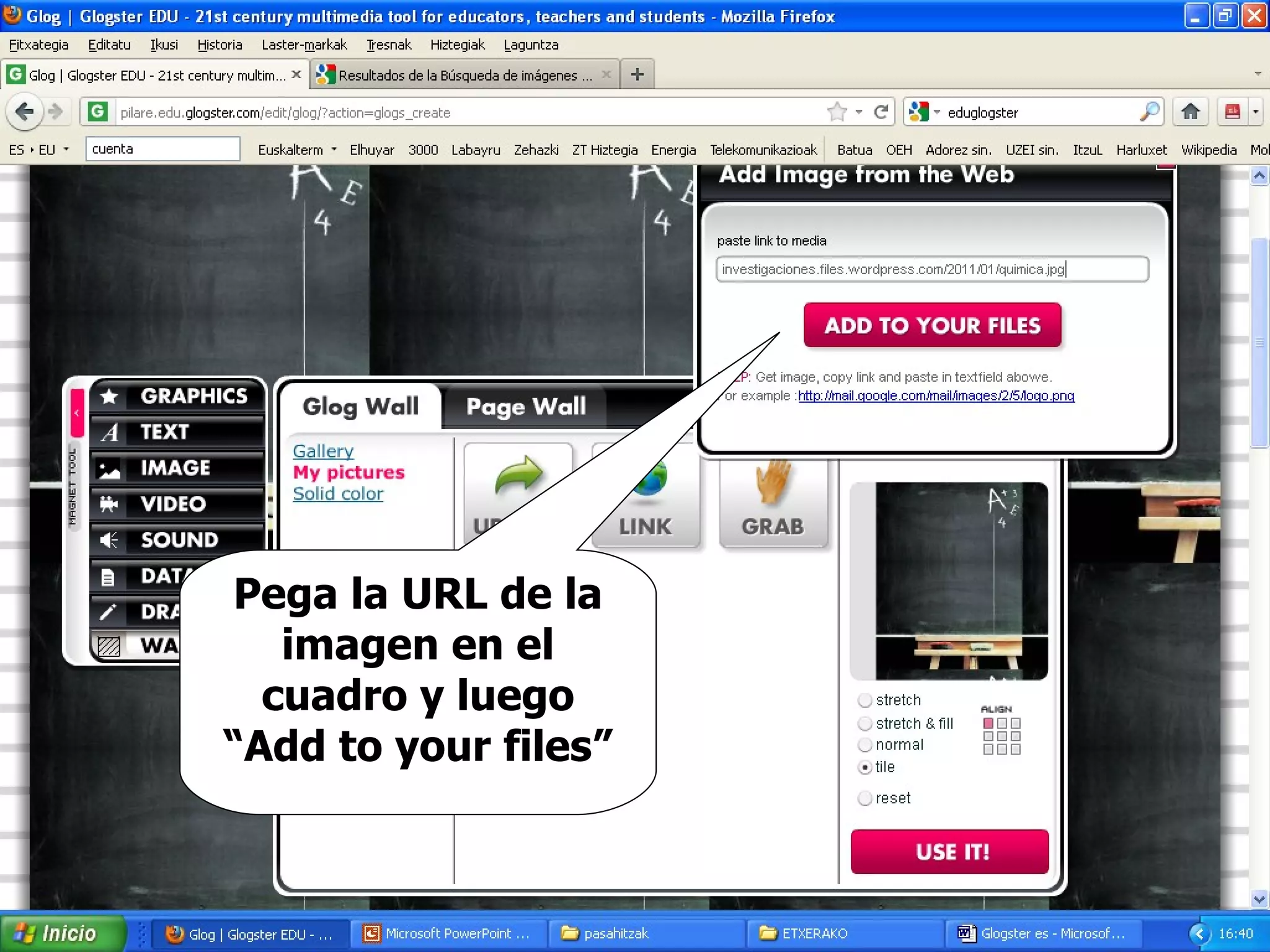Bookmark the page with the star icon

coord(837,112)
